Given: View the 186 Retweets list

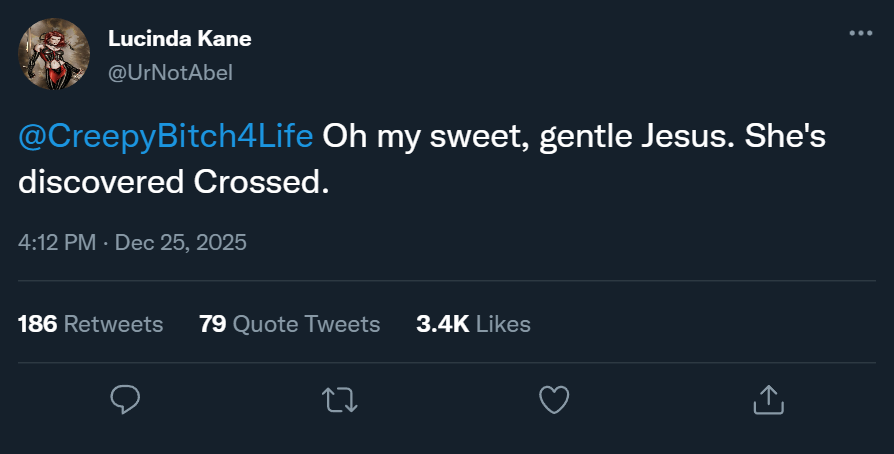Looking at the screenshot, I should (90, 324).
